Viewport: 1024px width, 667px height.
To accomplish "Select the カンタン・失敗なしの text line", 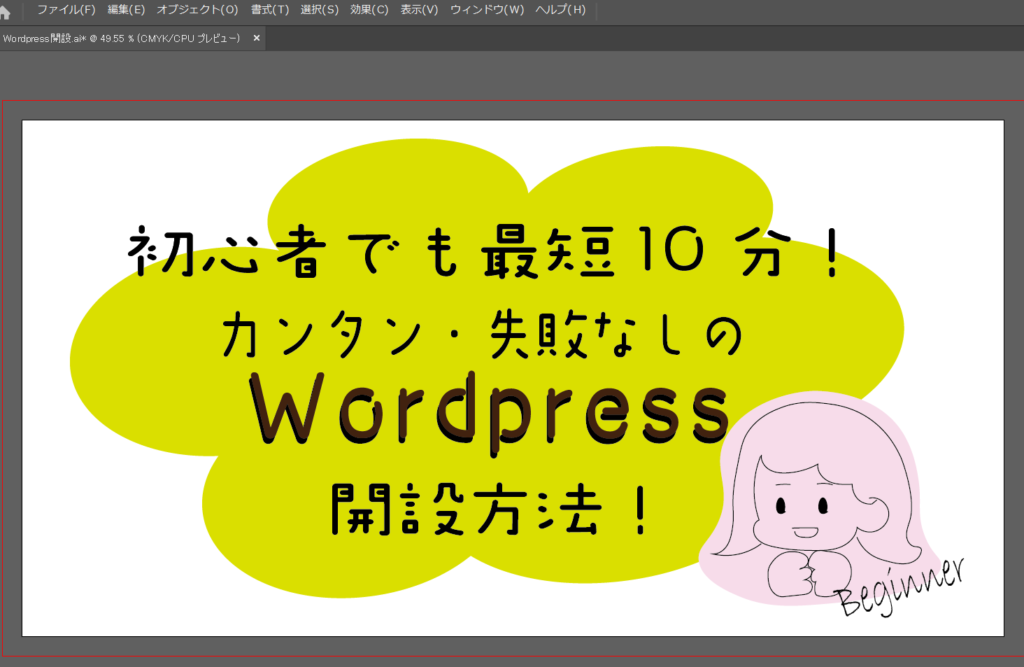I will click(483, 334).
